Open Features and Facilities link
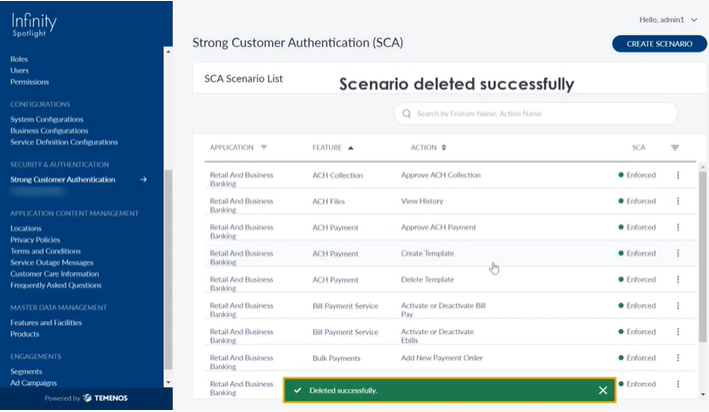 [x=46, y=323]
